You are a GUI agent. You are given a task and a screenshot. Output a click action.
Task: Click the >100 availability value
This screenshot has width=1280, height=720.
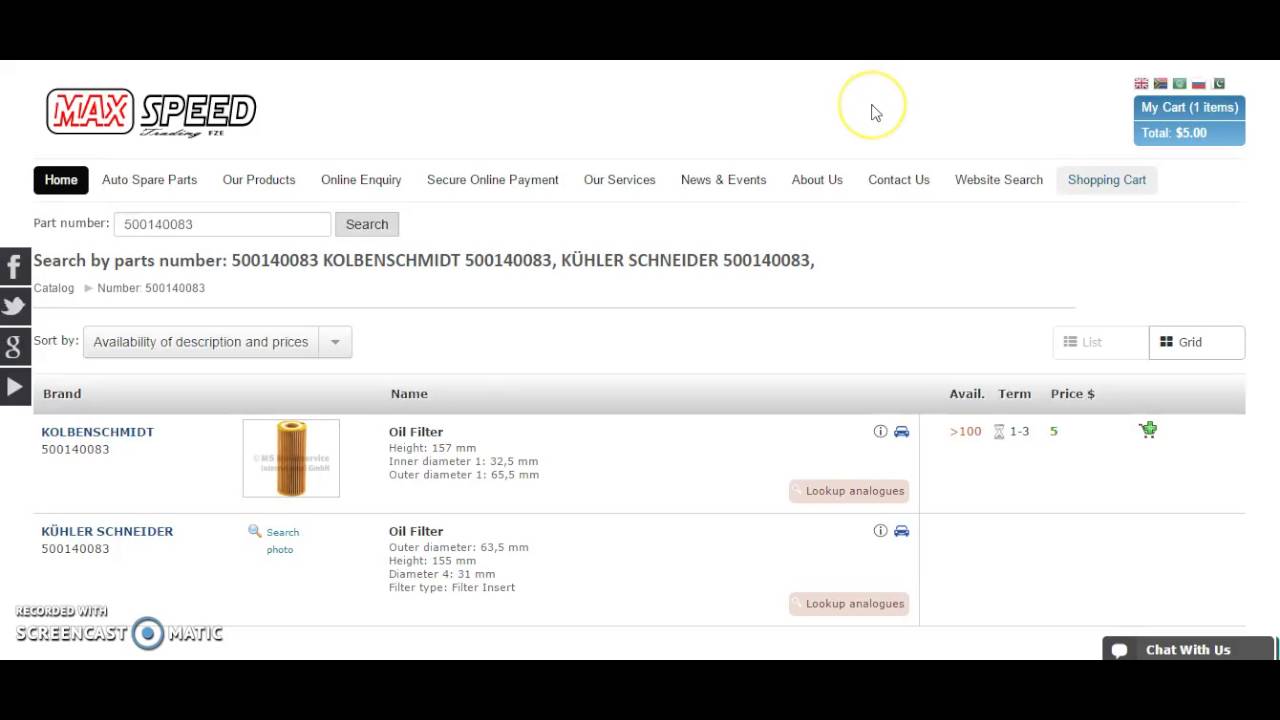966,432
